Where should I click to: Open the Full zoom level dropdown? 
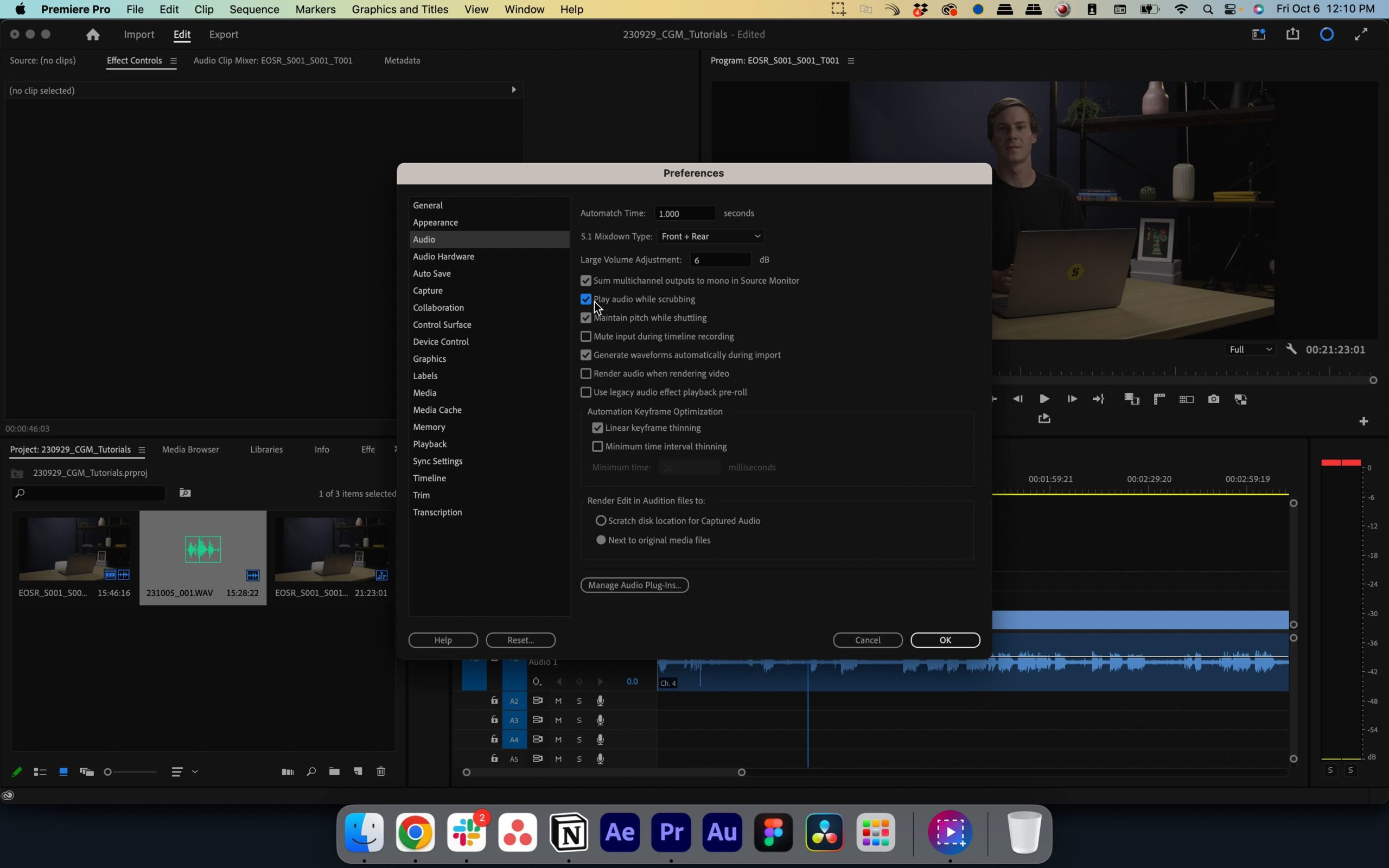(1249, 348)
